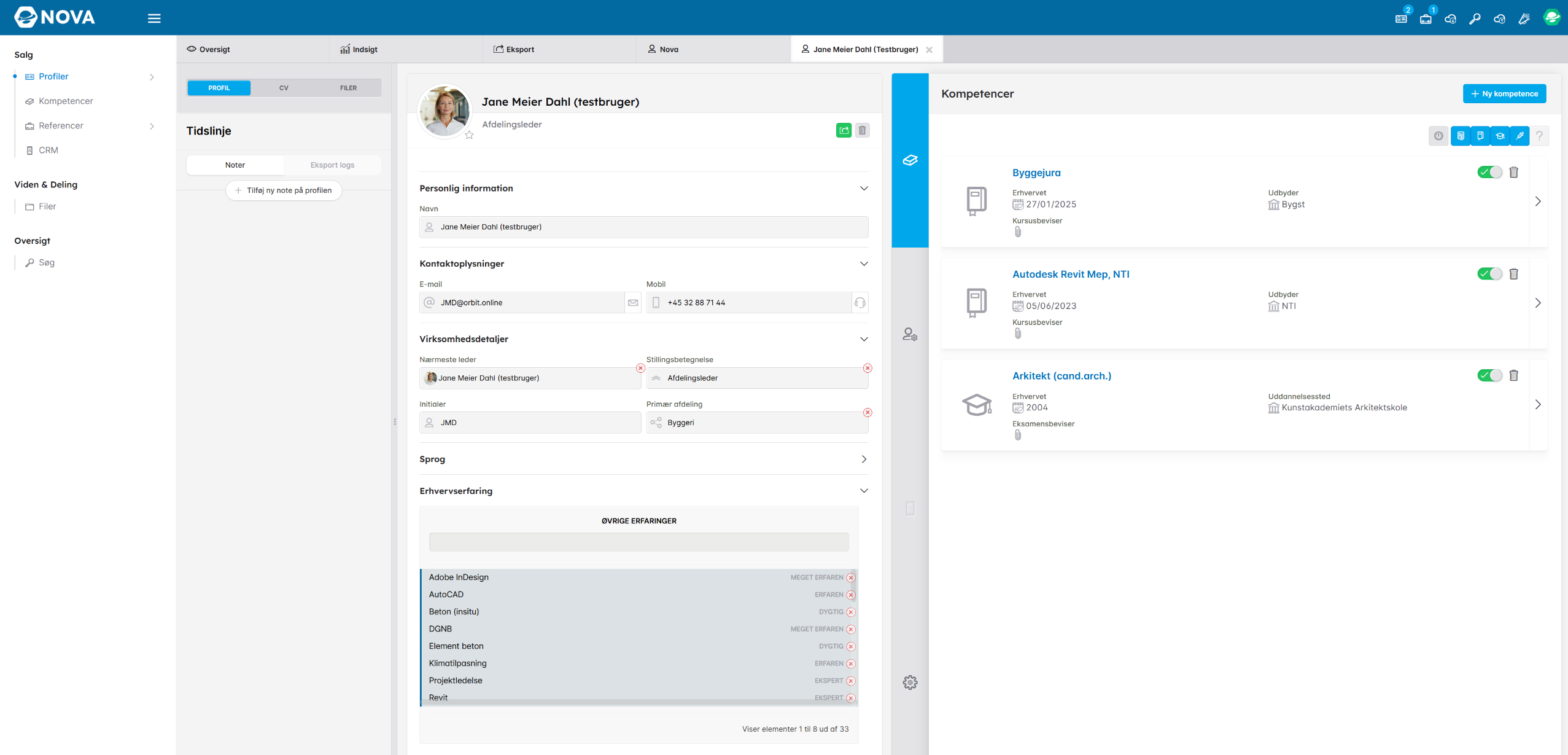The height and width of the screenshot is (755, 1568).
Task: Switch to the CV tab
Action: 284,88
